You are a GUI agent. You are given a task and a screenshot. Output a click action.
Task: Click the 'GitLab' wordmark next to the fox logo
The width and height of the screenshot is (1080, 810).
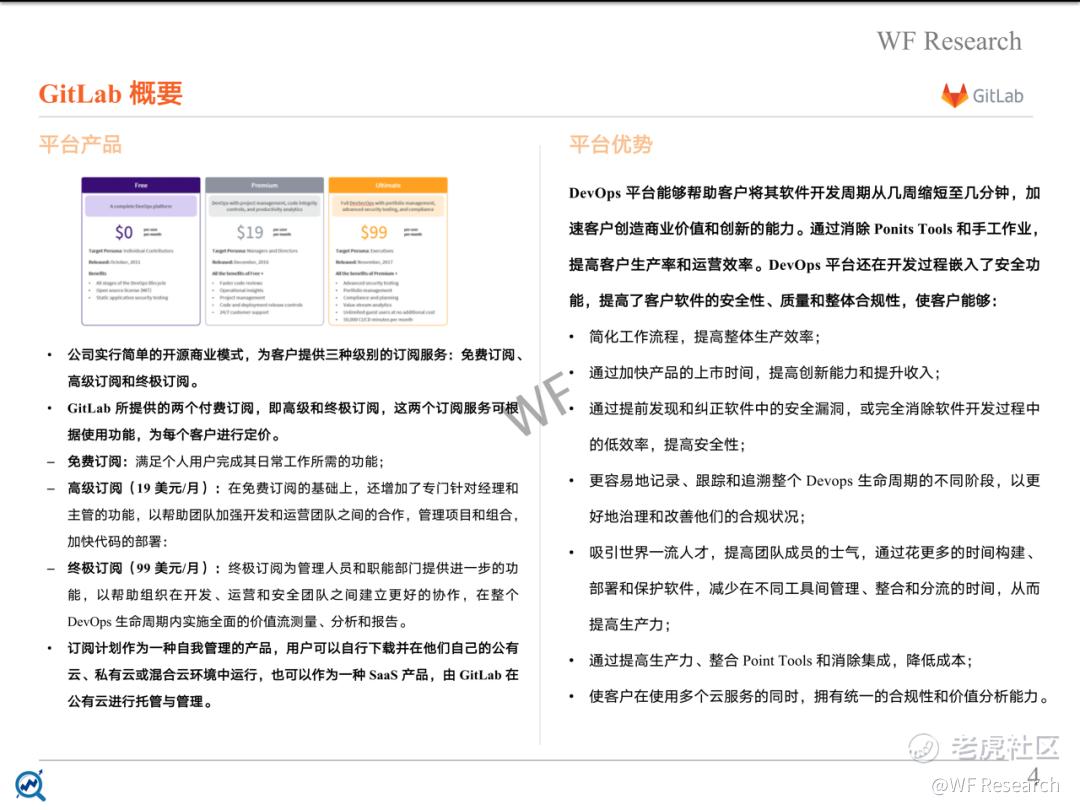pyautogui.click(x=997, y=96)
